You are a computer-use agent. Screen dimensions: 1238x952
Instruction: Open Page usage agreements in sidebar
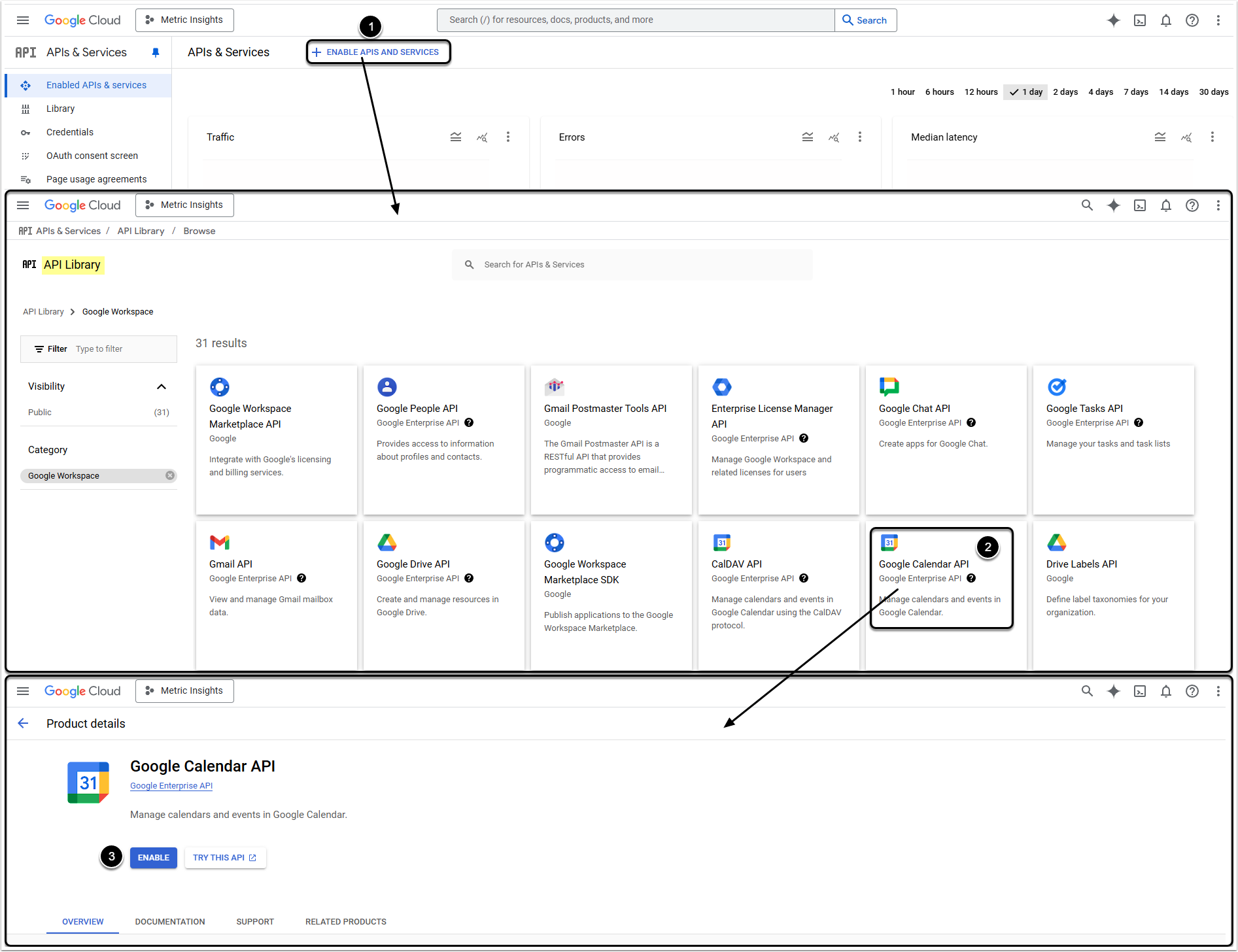tap(88, 180)
